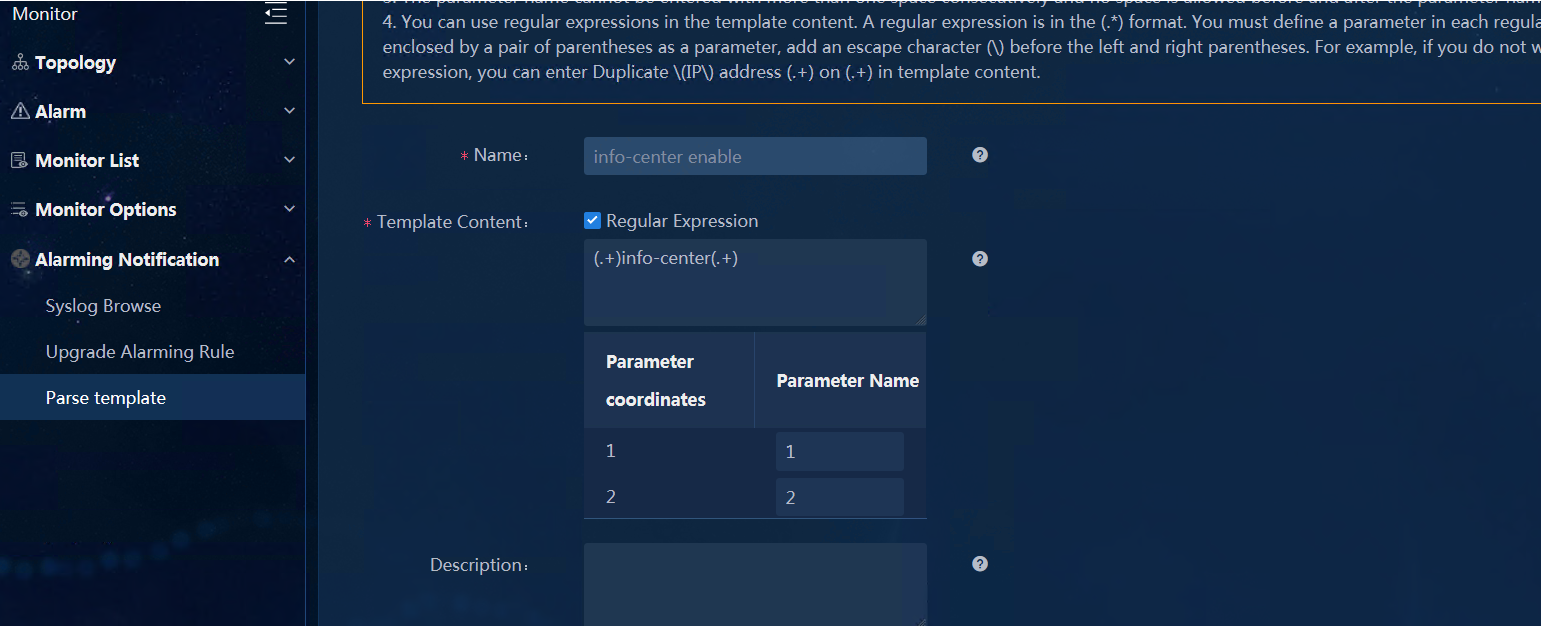1541x626 pixels.
Task: Uncheck the Regular Expression checkbox
Action: pos(592,220)
